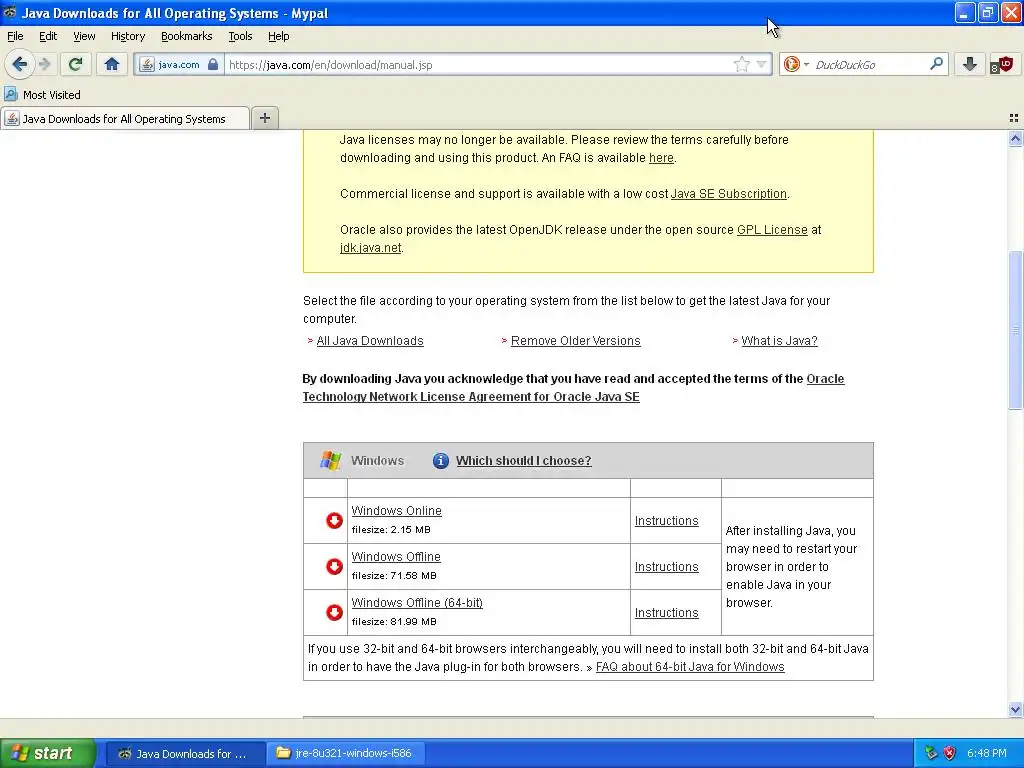This screenshot has width=1024, height=768.
Task: Click the padlock security icon
Action: click(213, 64)
